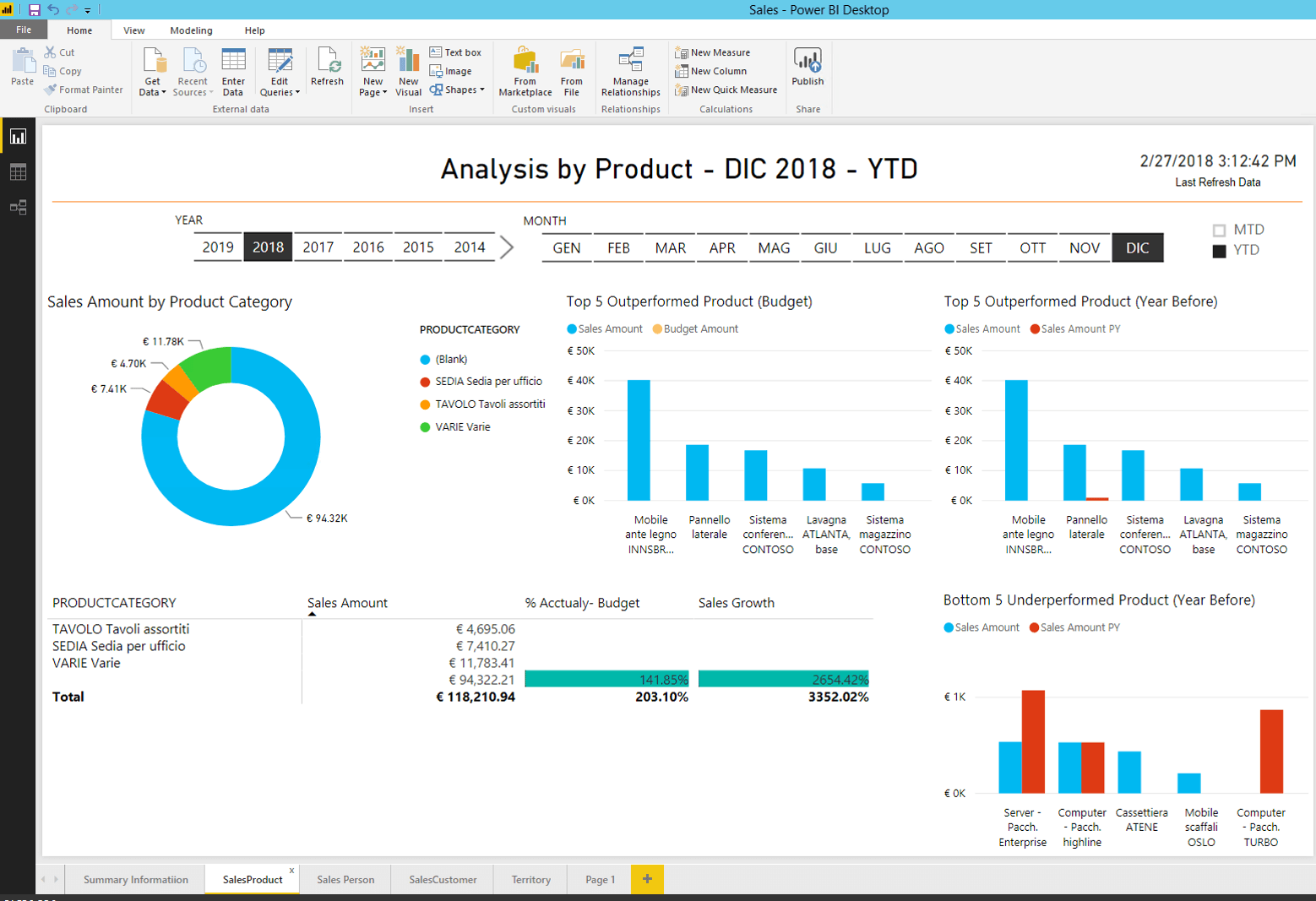Switch to the Sales Person page tab

[345, 880]
